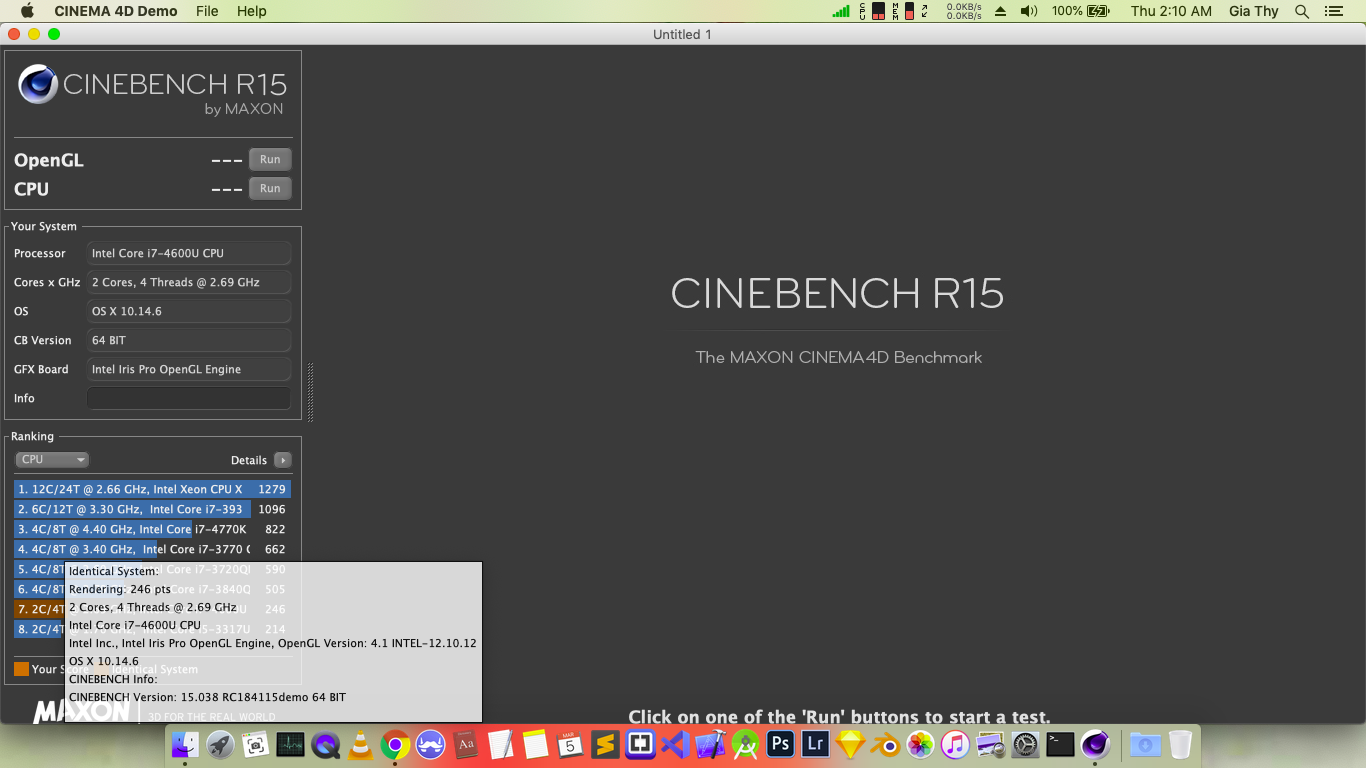Select ranking row 4 i7-3770 662

(x=152, y=549)
